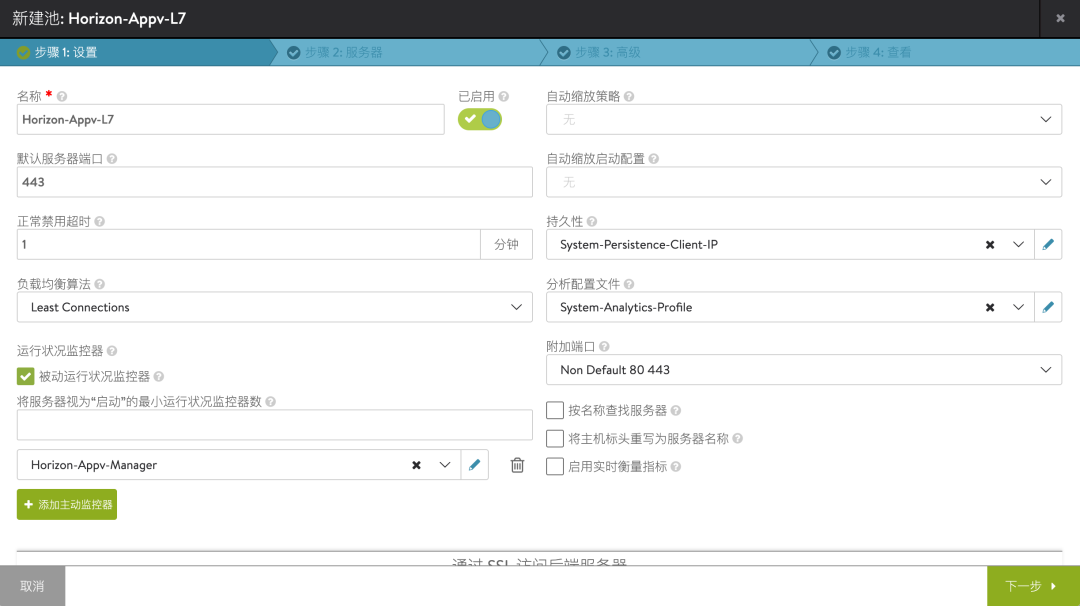1080x606 pixels.
Task: Show help for 按名称查找服务器
Action: pos(676,410)
